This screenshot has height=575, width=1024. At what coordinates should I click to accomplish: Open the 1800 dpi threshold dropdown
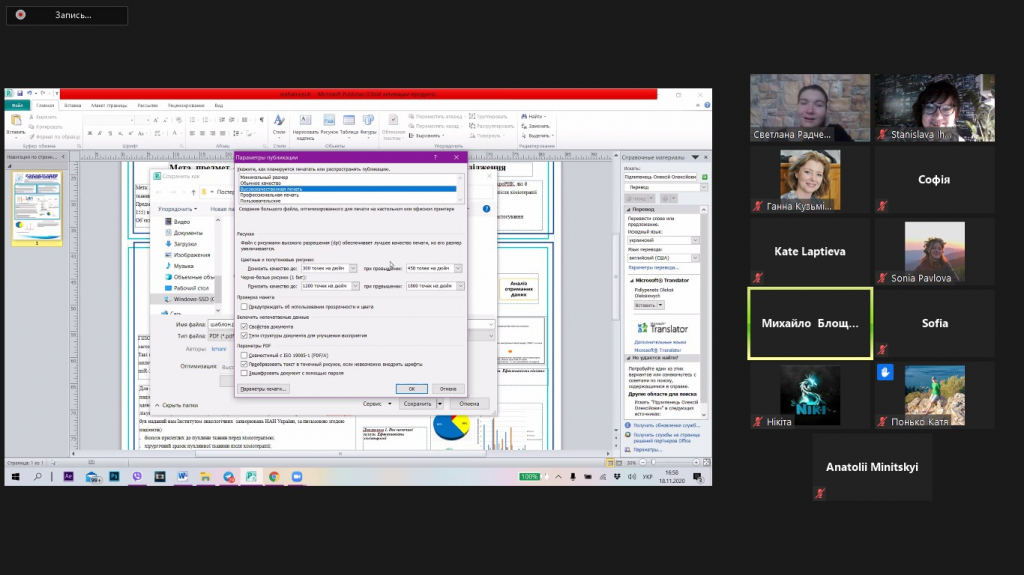point(460,286)
